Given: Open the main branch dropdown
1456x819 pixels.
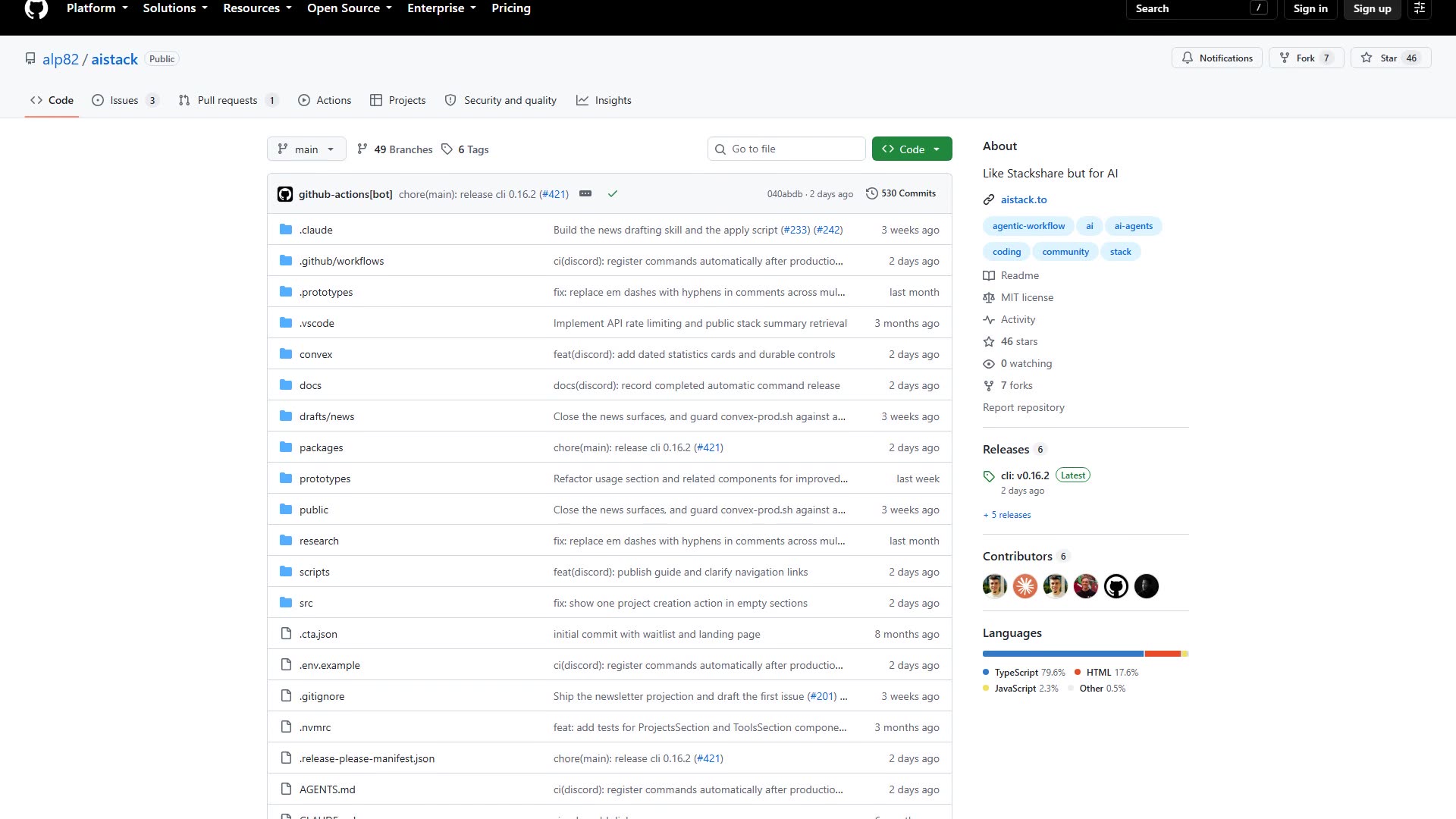Looking at the screenshot, I should 306,149.
